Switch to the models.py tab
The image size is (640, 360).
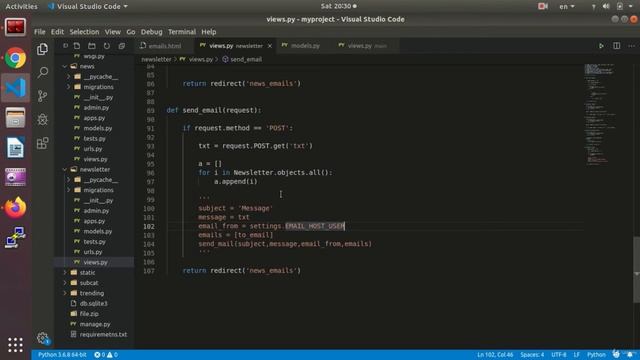(x=306, y=46)
